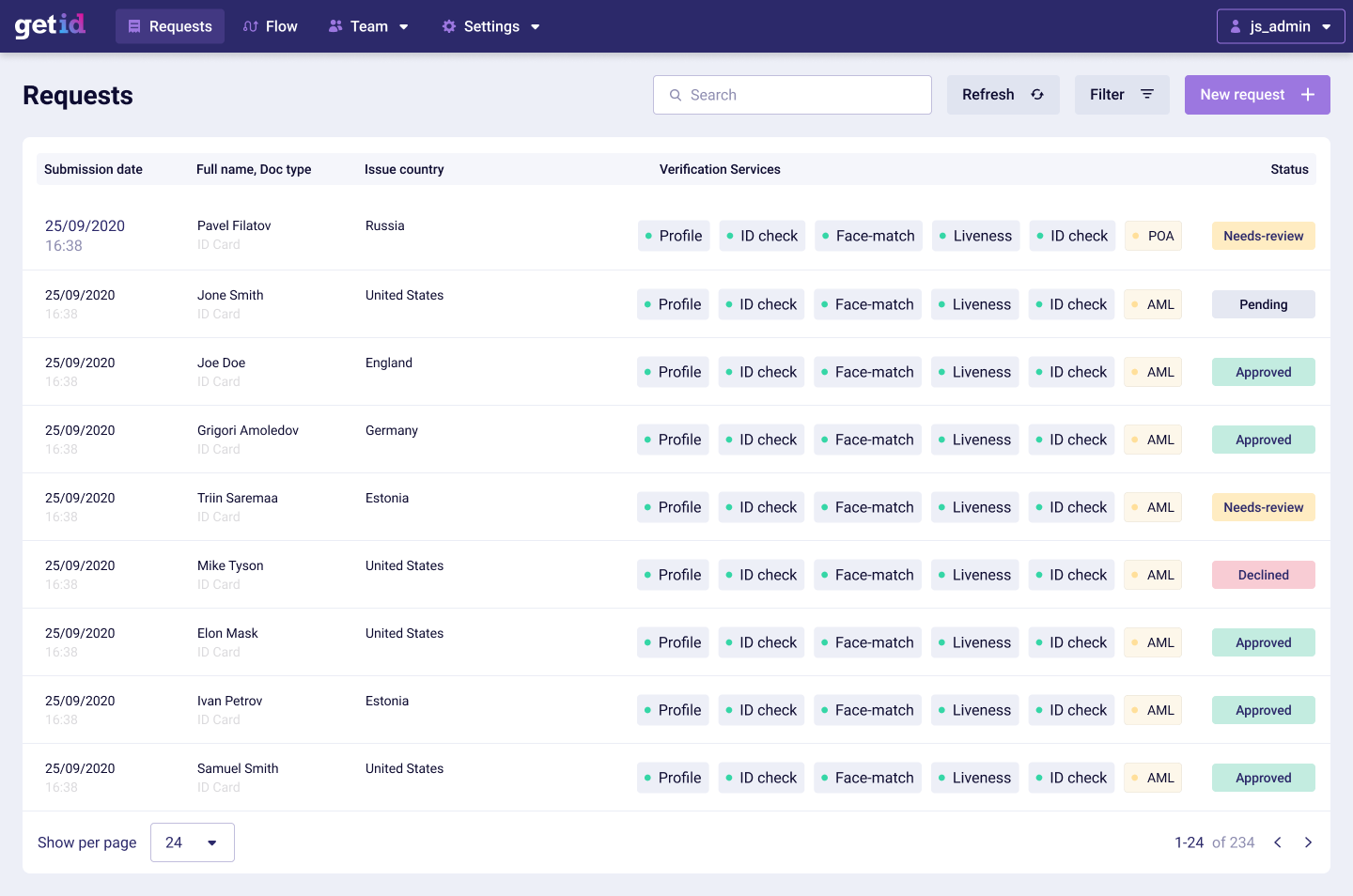Expand the Team dropdown menu
The width and height of the screenshot is (1353, 896).
(403, 26)
